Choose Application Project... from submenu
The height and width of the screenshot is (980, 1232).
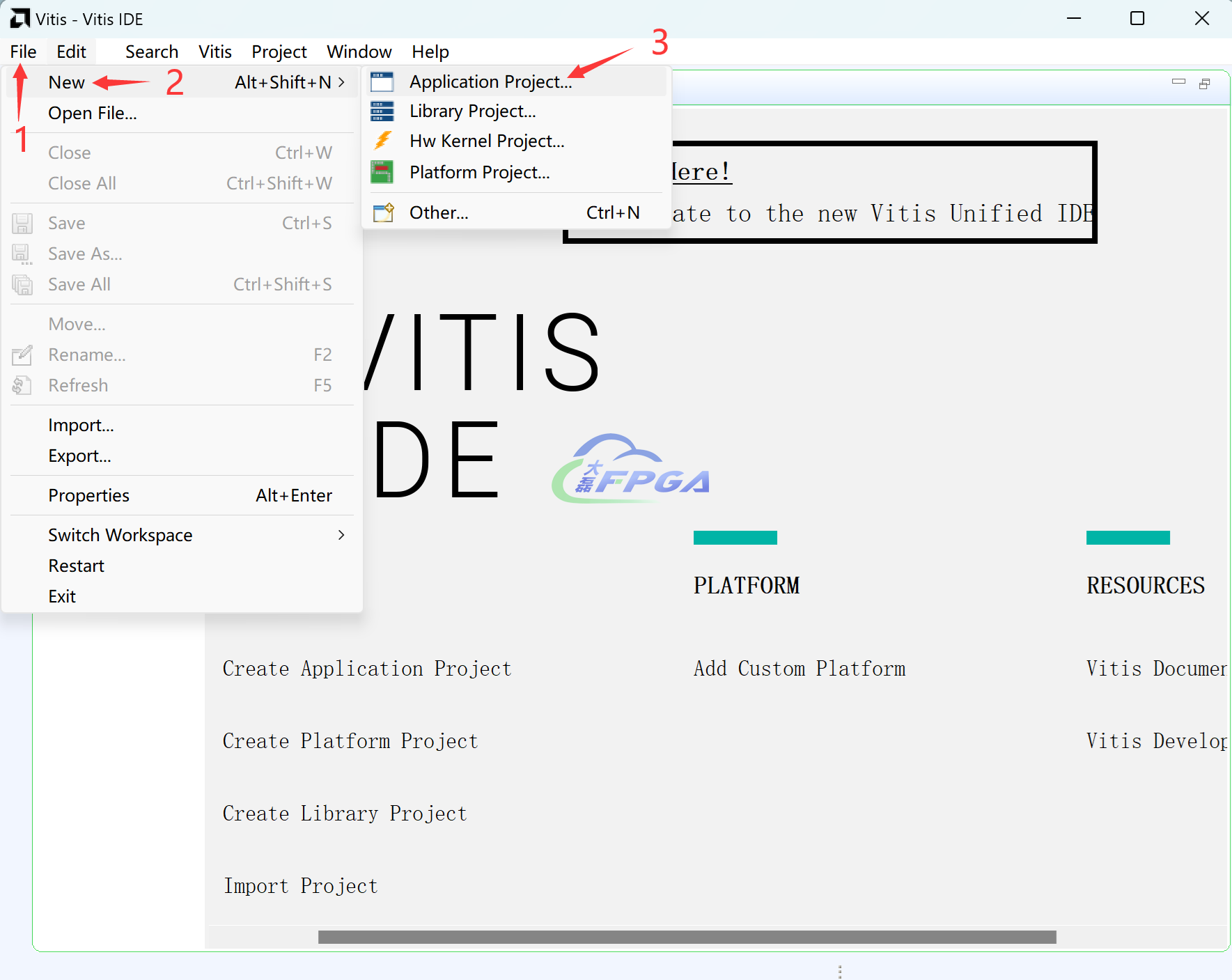(x=517, y=81)
